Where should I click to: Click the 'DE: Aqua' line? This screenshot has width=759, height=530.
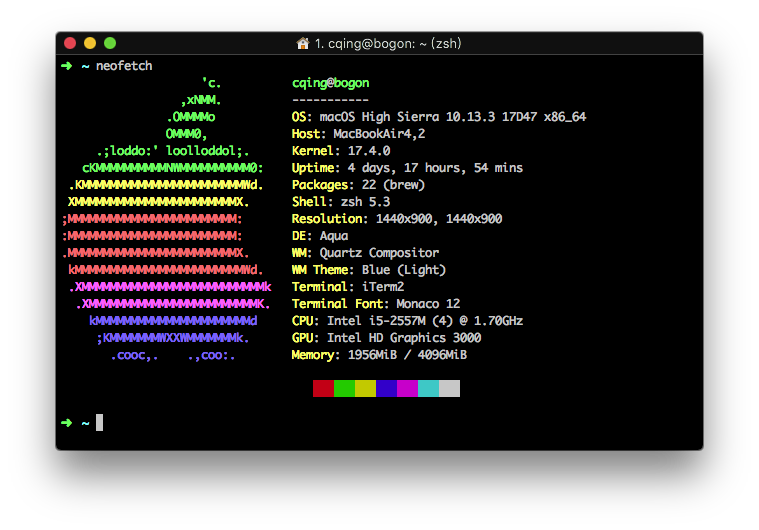pos(320,236)
